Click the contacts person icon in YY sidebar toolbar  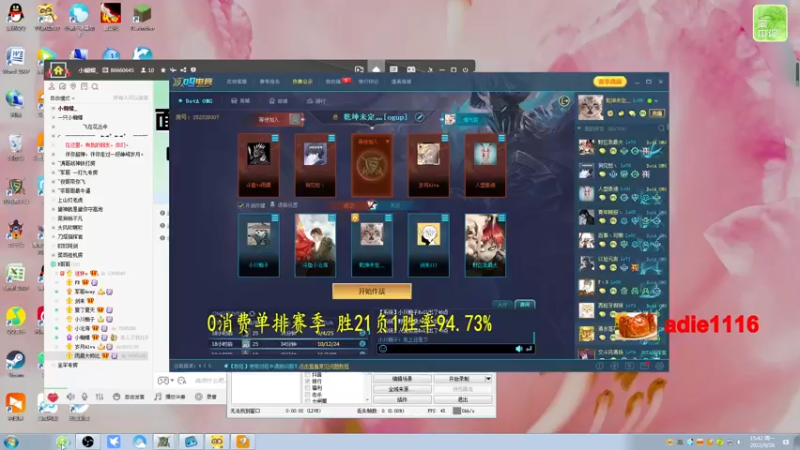[52, 87]
